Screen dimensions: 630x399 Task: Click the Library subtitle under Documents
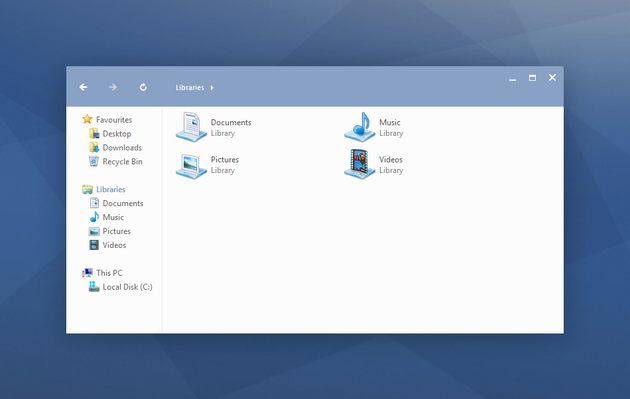(x=223, y=133)
